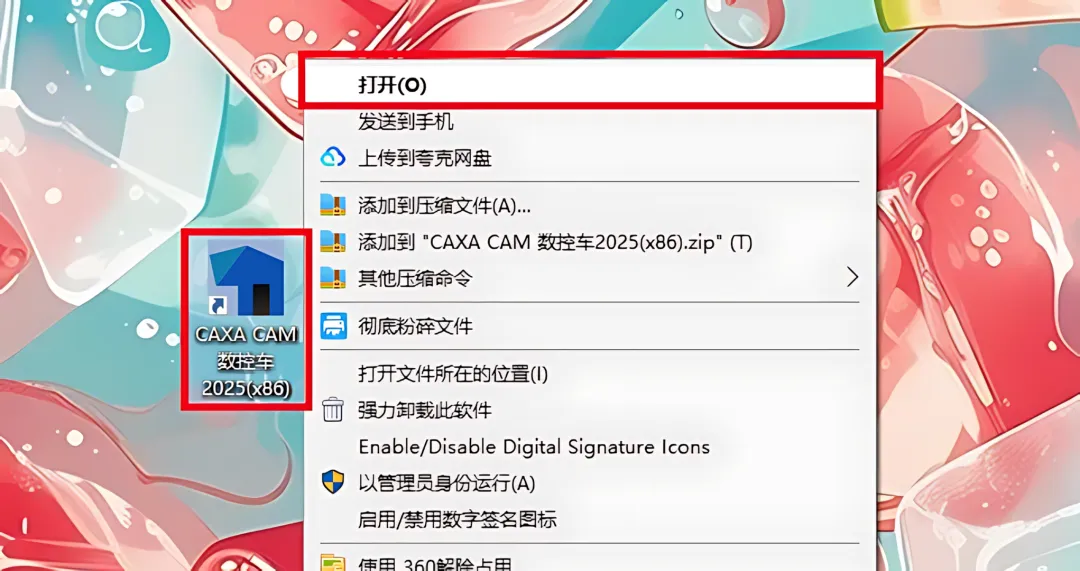This screenshot has height=571, width=1080.
Task: Select 彻底粉碎文件 from the menu
Action: coord(591,325)
